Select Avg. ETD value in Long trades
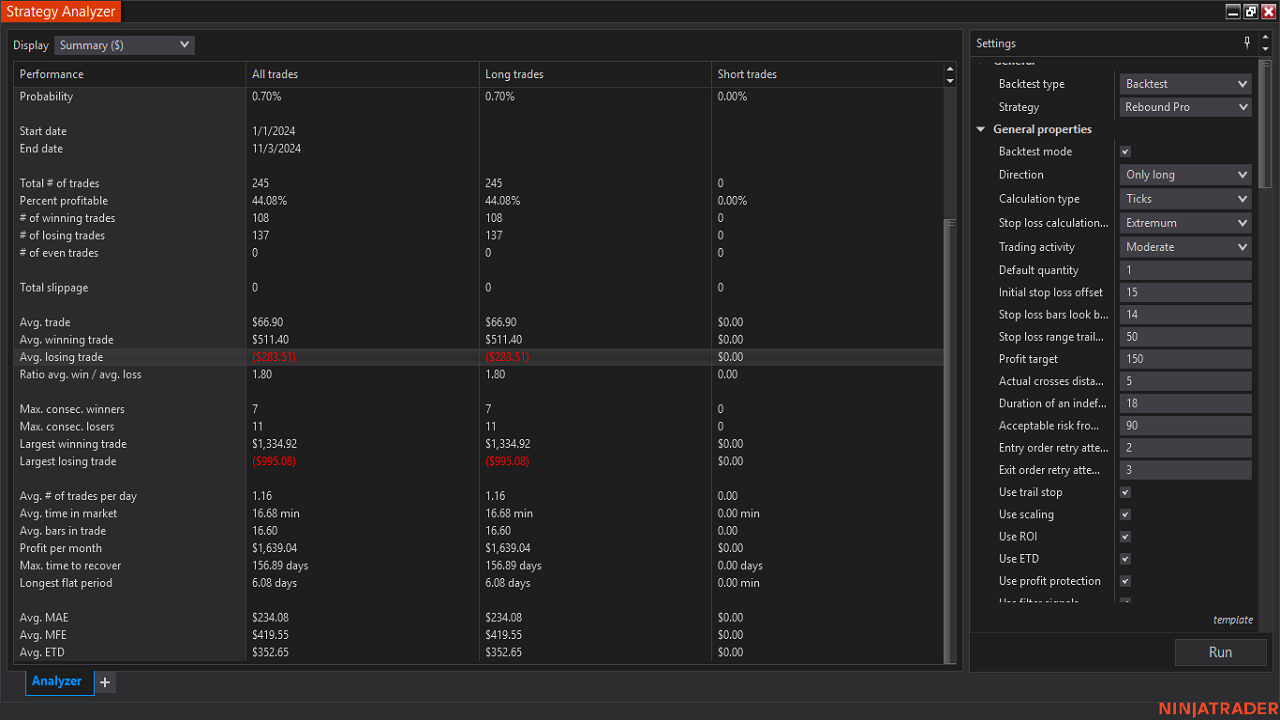This screenshot has height=720, width=1280. 503,653
